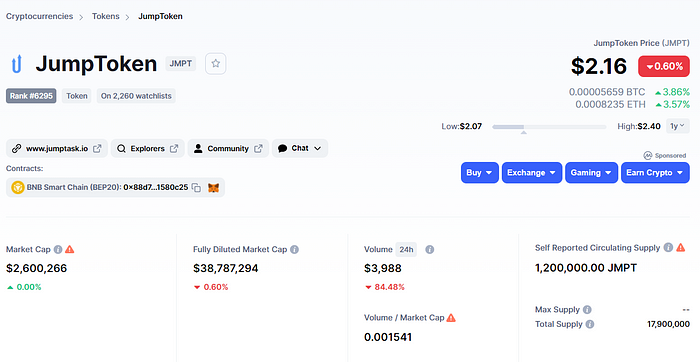700x362 pixels.
Task: Open the info icon beside Market Cap
Action: pyautogui.click(x=58, y=250)
